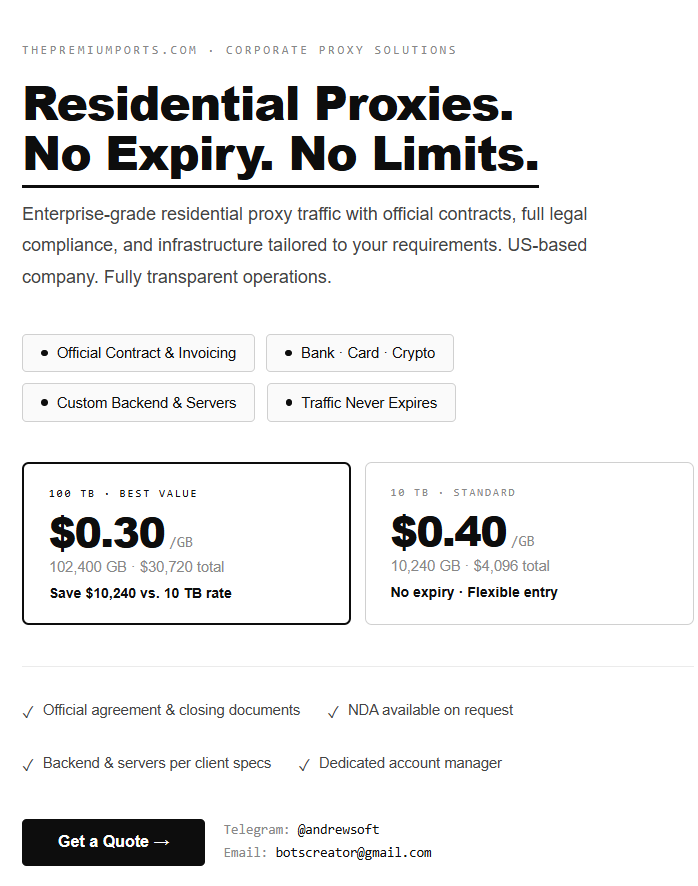
Task: Click bullet dot in Bank Card Crypto badge
Action: 288,353
